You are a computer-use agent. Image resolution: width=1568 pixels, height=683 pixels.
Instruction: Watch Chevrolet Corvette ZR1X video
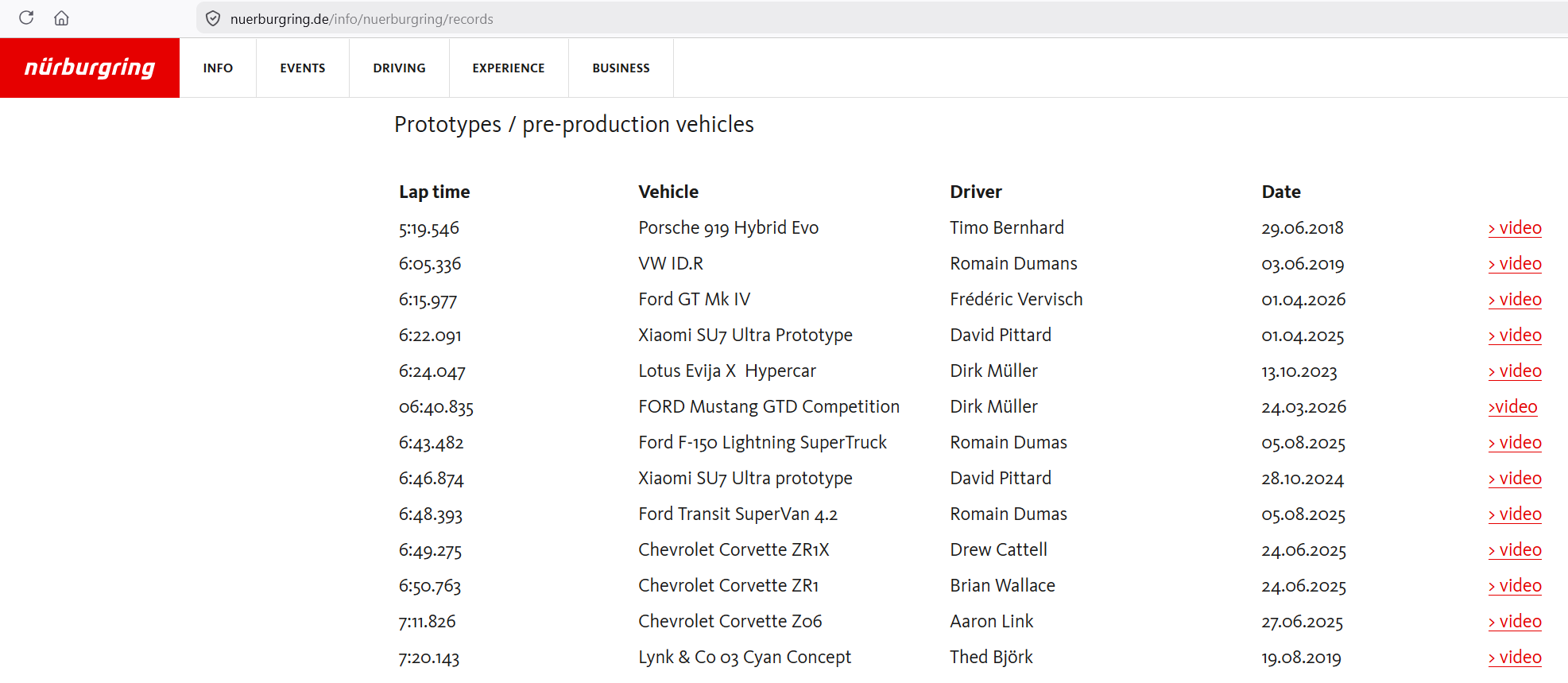1515,550
